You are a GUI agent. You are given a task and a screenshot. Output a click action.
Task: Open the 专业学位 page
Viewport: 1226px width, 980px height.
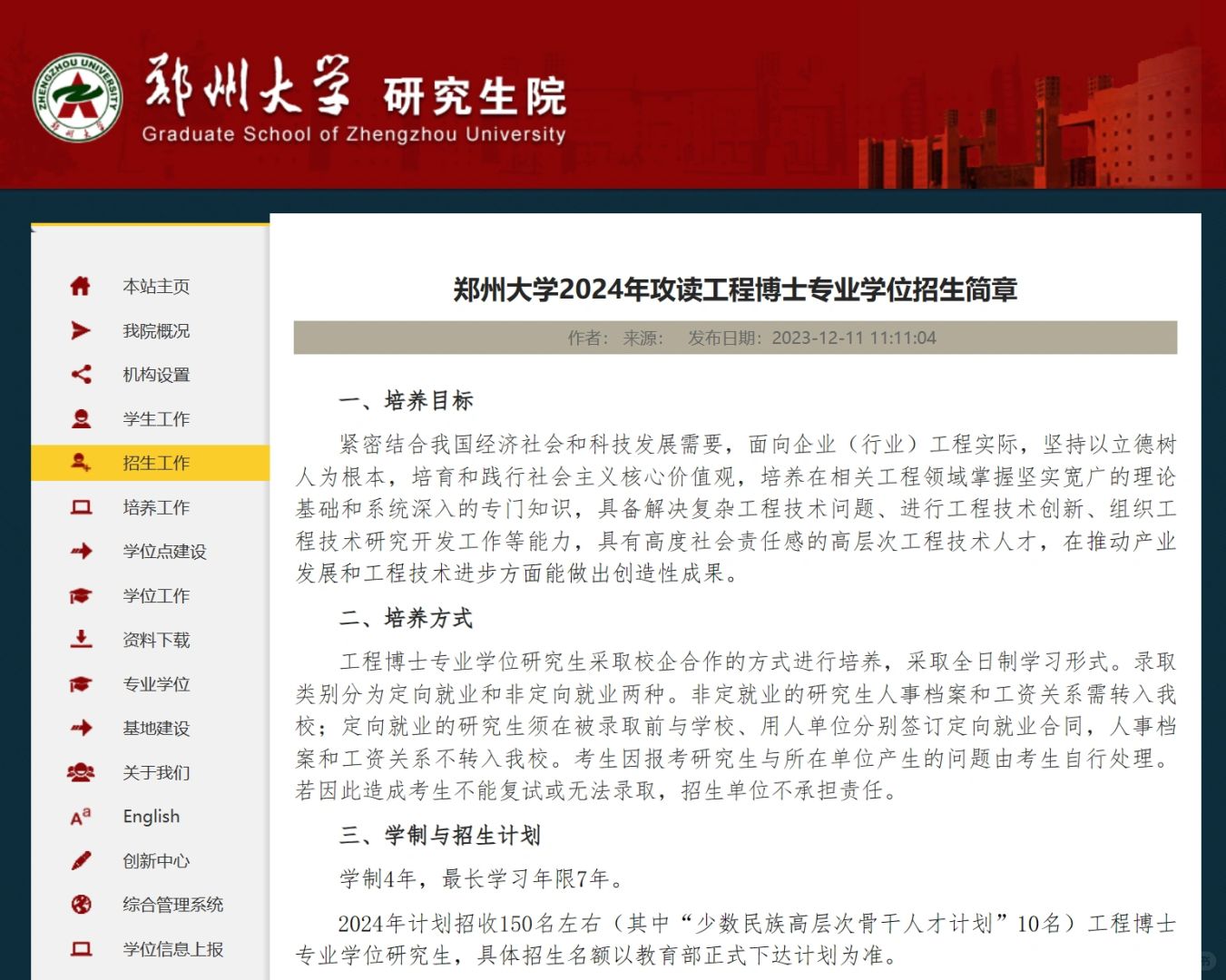point(156,684)
